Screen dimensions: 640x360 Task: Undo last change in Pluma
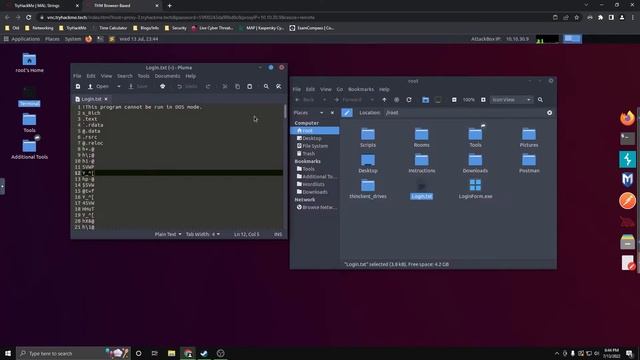(187, 87)
